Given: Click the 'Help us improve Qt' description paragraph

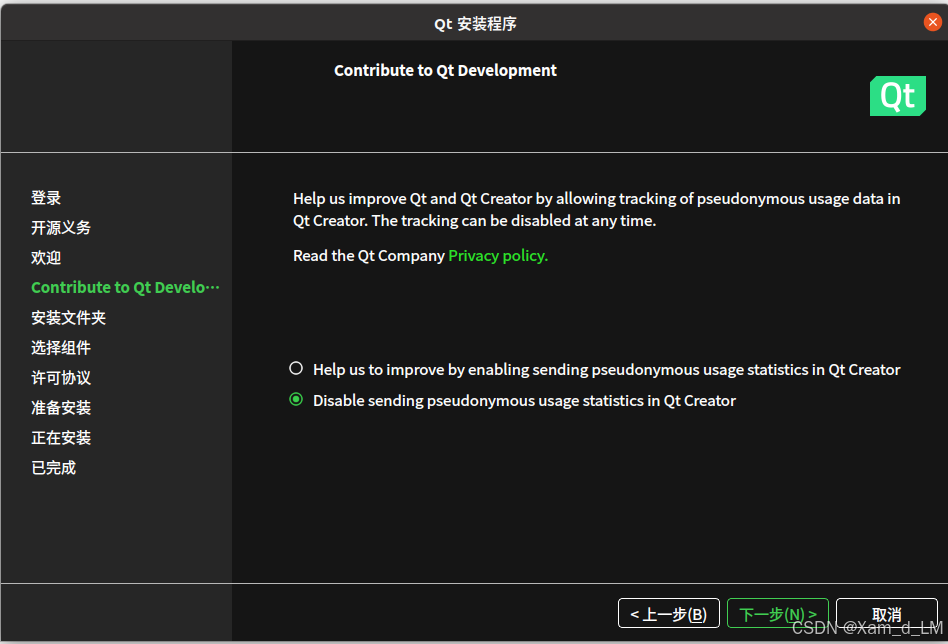Looking at the screenshot, I should [x=597, y=209].
